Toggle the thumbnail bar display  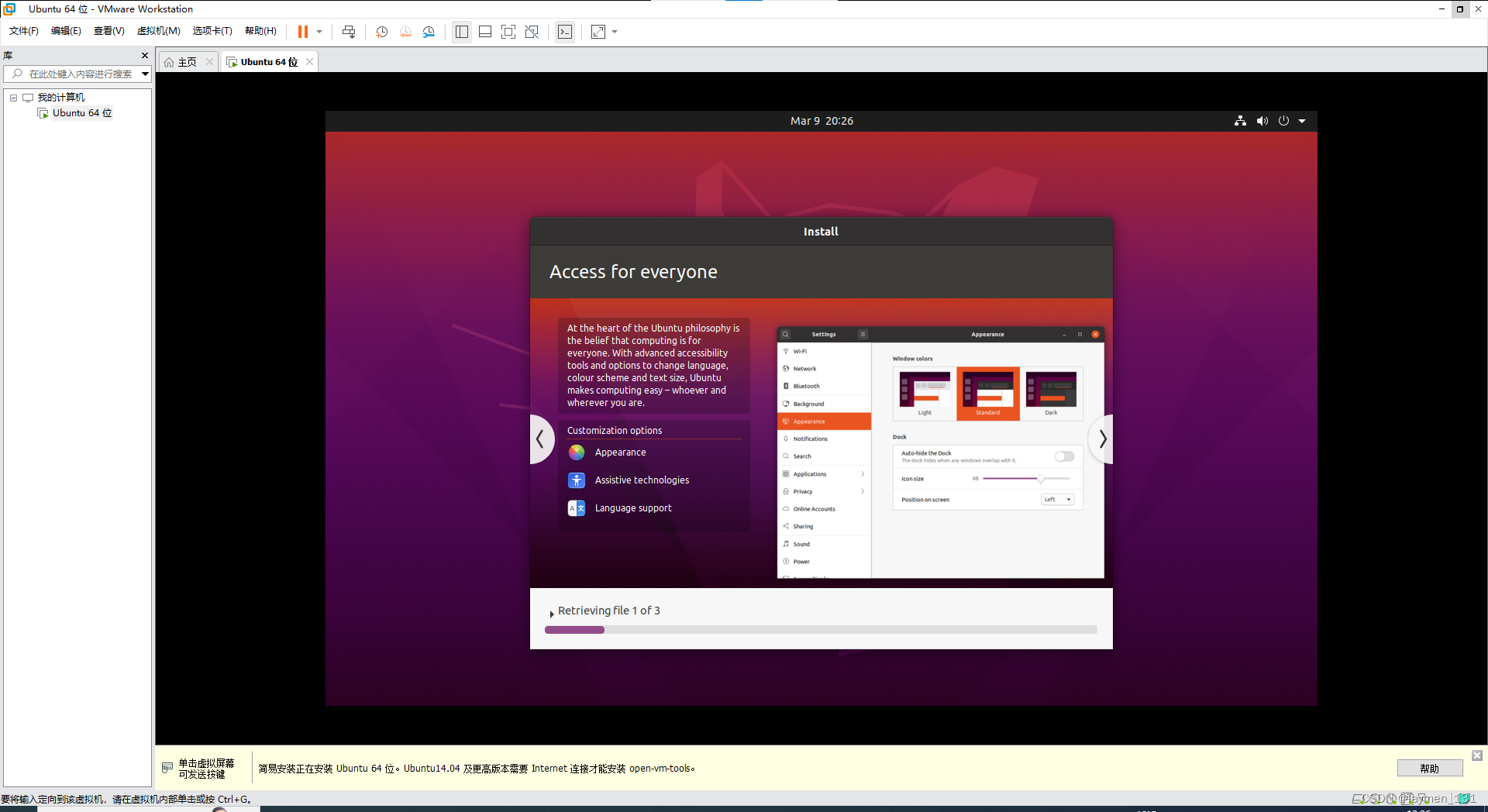(485, 32)
